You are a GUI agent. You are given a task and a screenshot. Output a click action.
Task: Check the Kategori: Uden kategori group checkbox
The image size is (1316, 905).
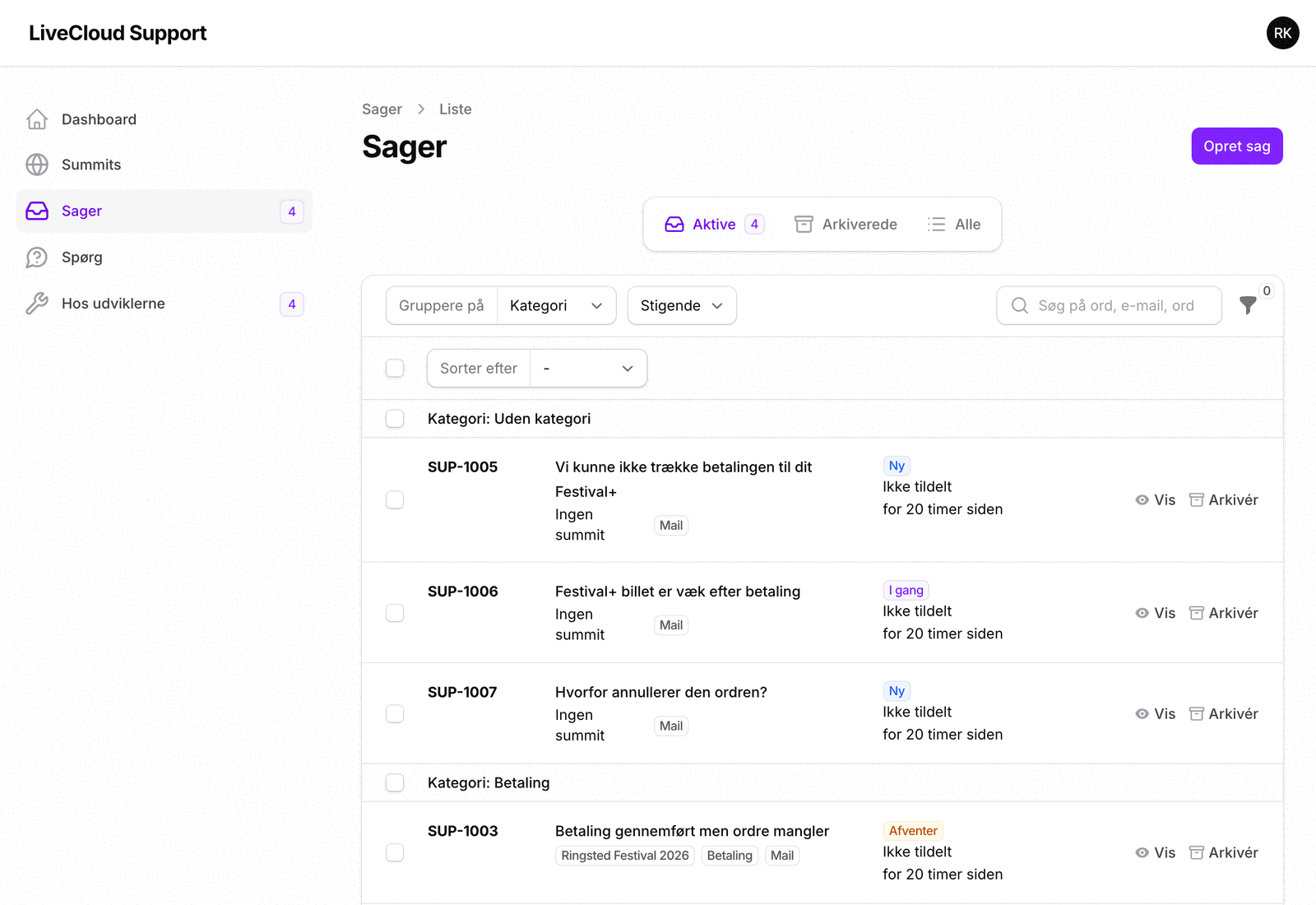(x=395, y=419)
